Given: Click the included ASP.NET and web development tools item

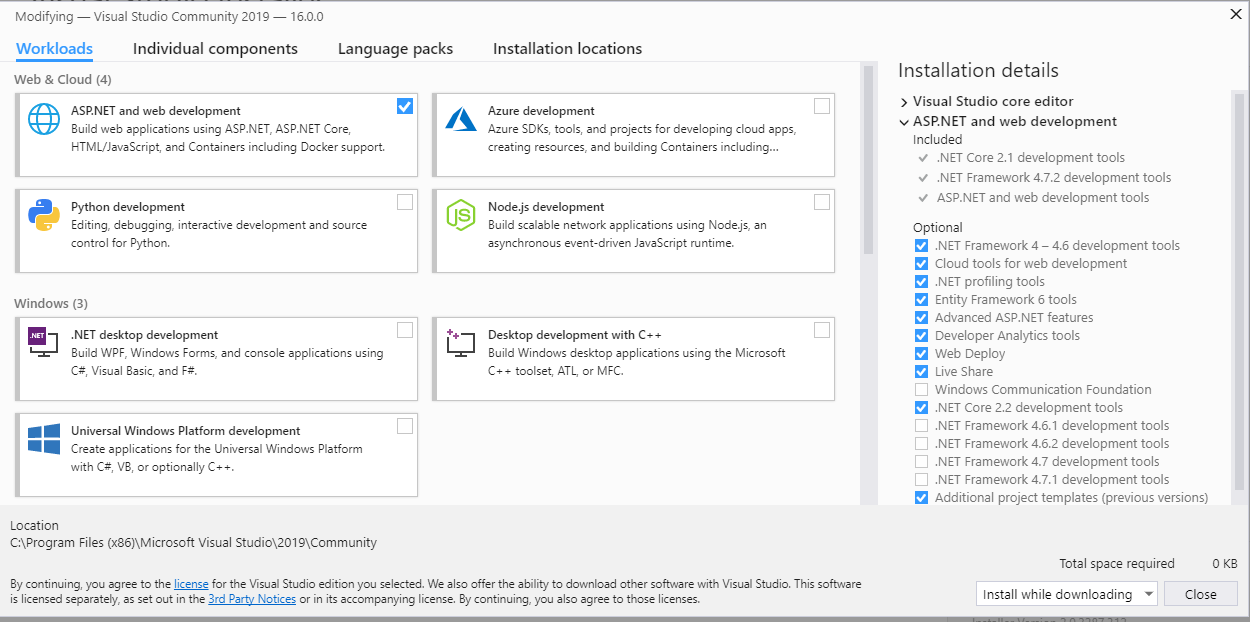Looking at the screenshot, I should tap(1042, 198).
